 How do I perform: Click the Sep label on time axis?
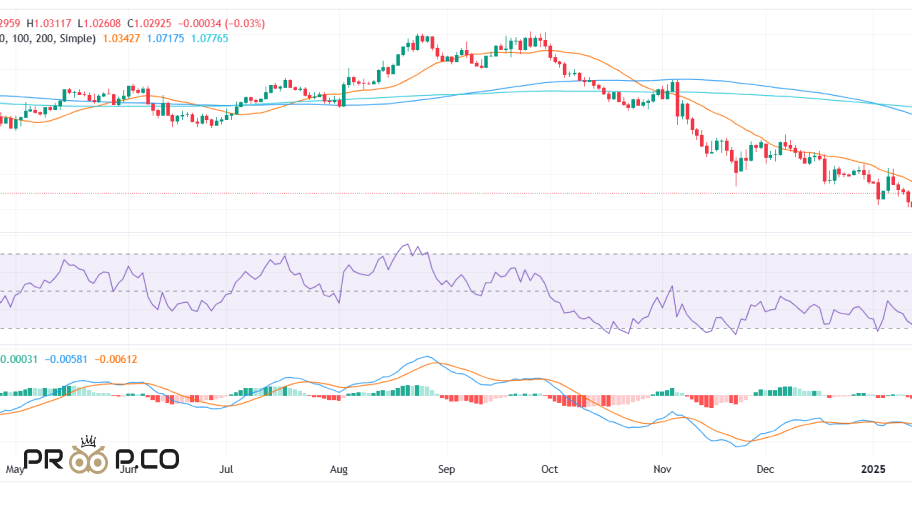tap(446, 469)
